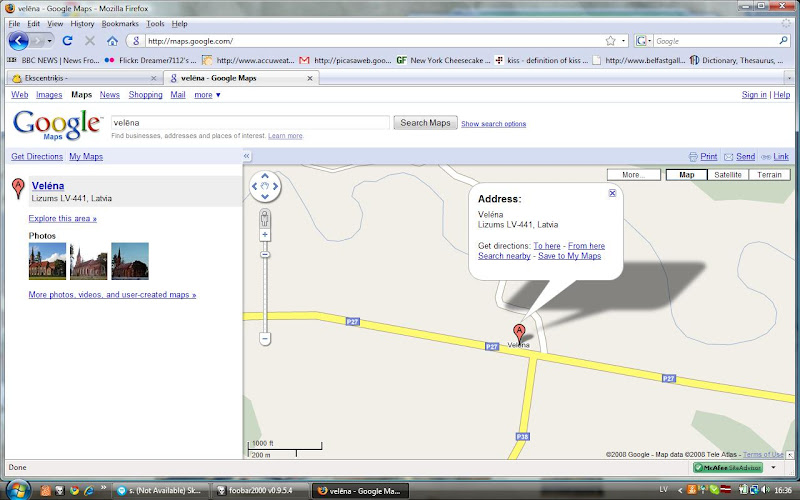The height and width of the screenshot is (500, 800).
Task: Select the Map view button
Action: pyautogui.click(x=687, y=174)
